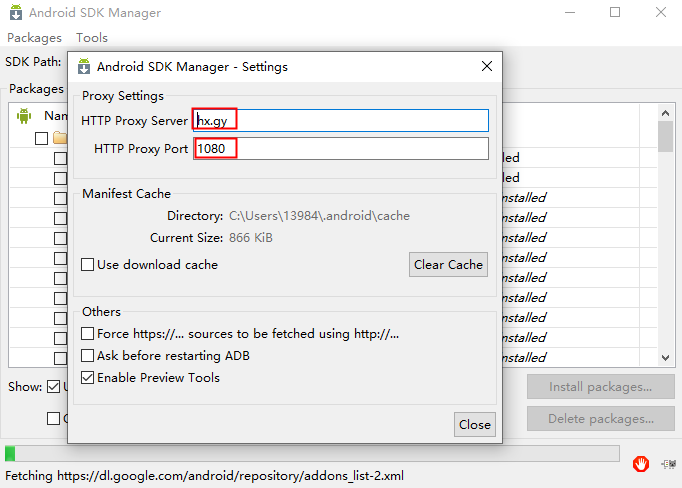Image resolution: width=682 pixels, height=488 pixels.
Task: Click the Close button in Settings dialog
Action: (475, 424)
